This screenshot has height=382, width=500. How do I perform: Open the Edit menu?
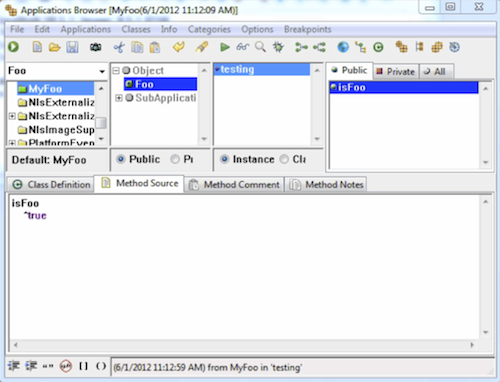(x=42, y=29)
